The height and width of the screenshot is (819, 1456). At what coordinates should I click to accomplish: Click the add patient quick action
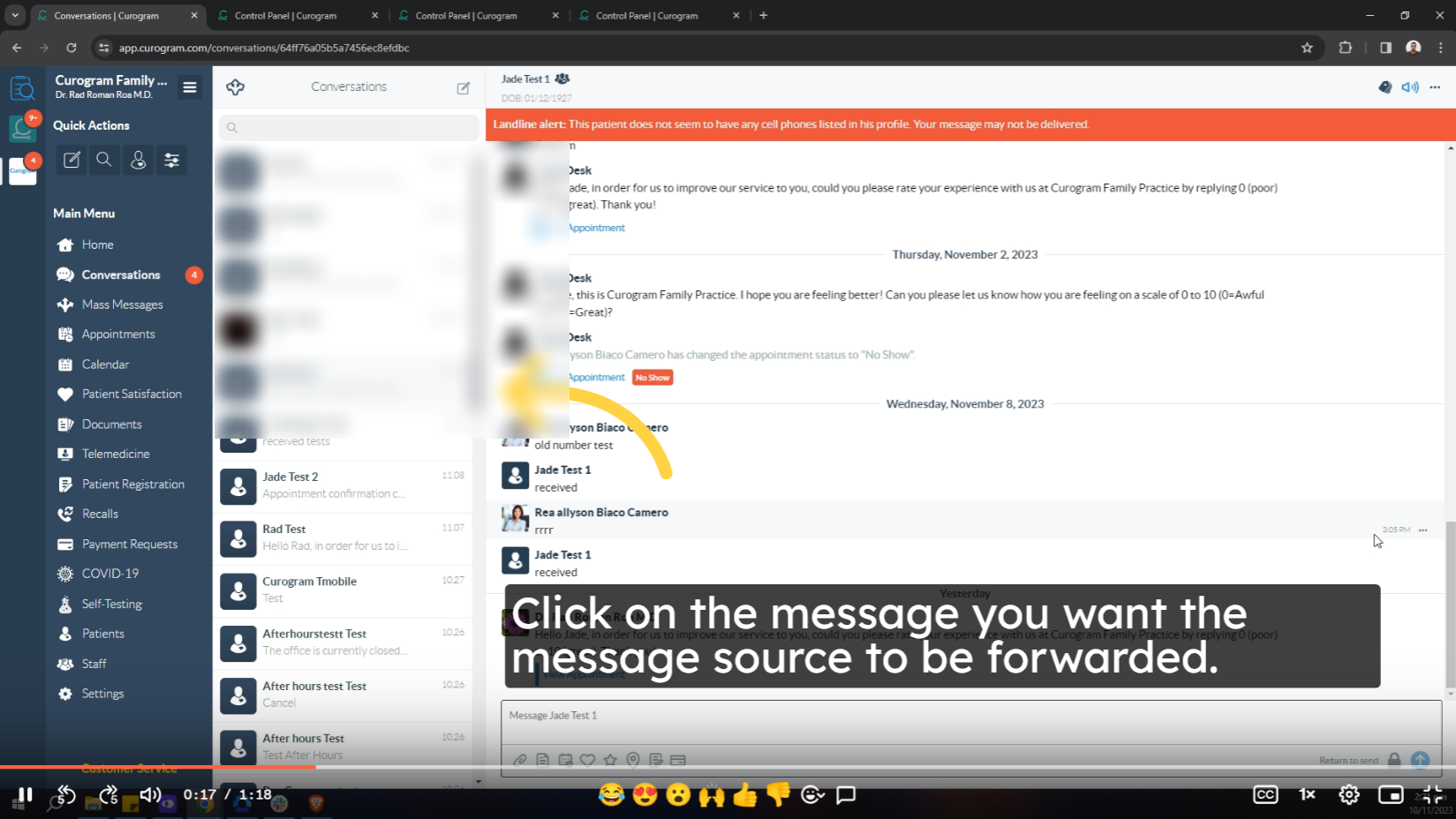[138, 160]
